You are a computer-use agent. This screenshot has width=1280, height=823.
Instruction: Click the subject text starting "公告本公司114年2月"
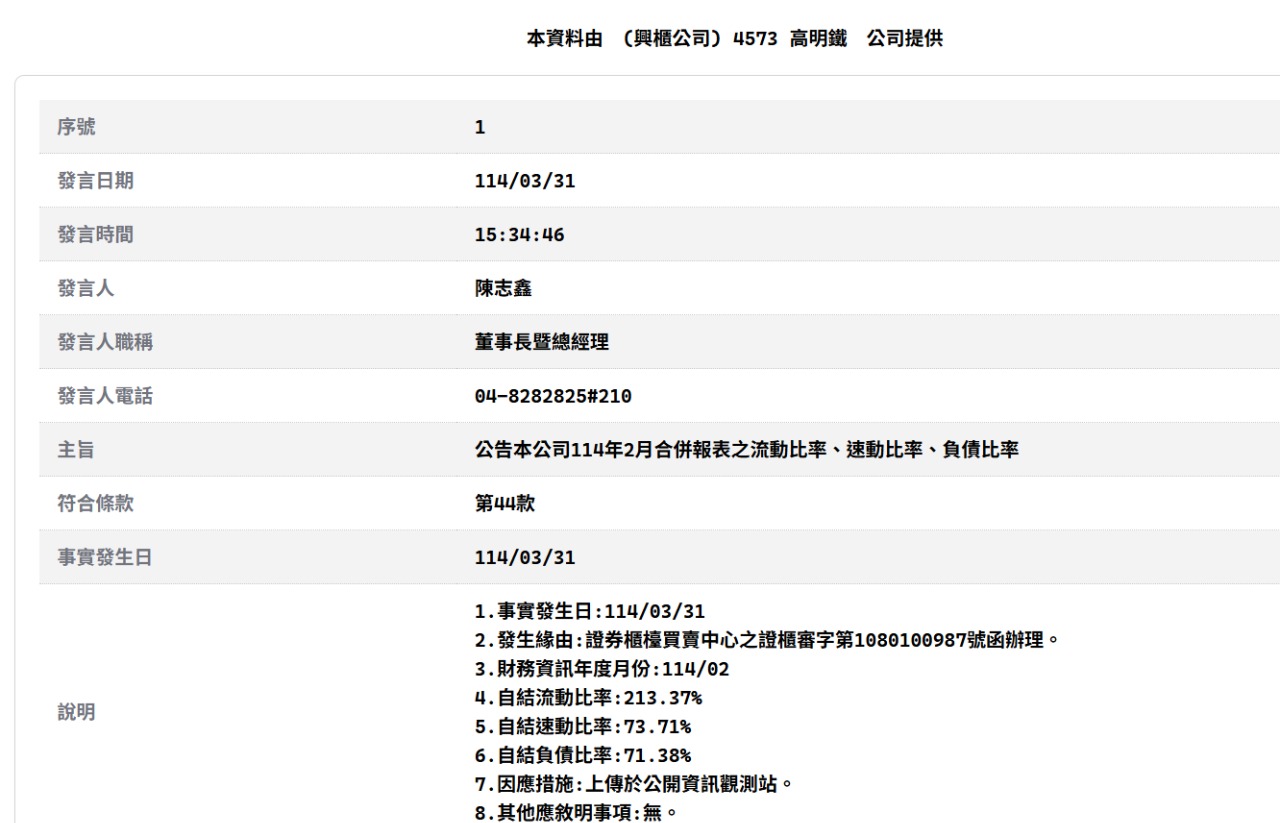point(746,451)
